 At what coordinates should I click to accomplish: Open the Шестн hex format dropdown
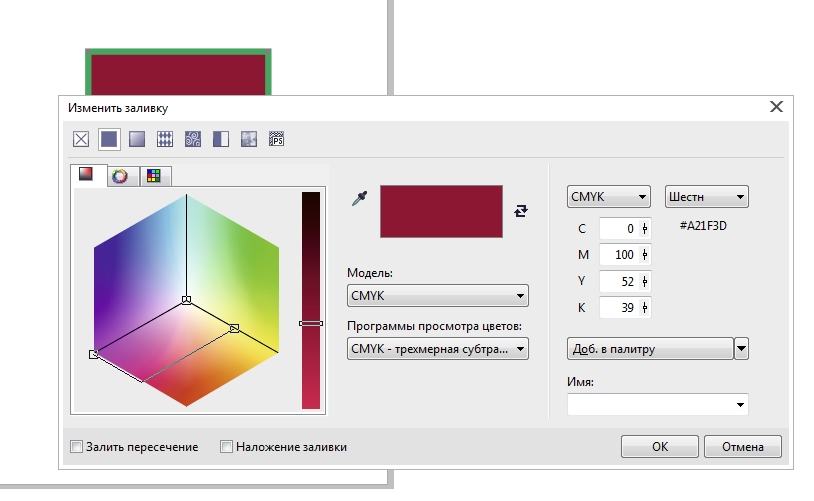click(x=707, y=197)
